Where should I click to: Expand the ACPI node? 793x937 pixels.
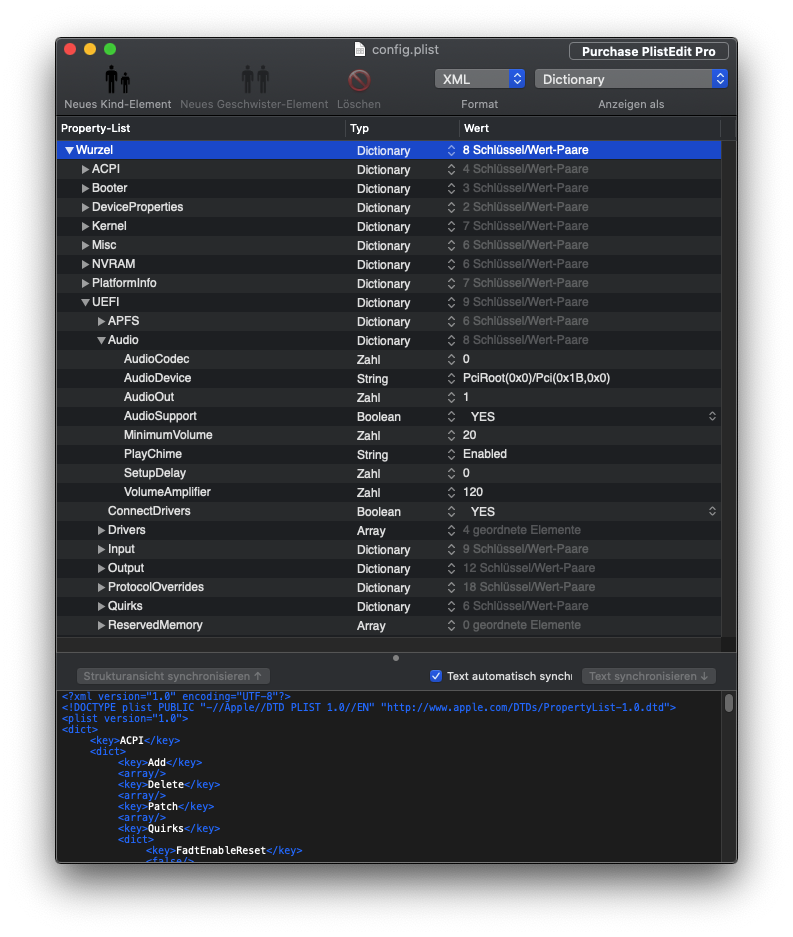point(85,169)
